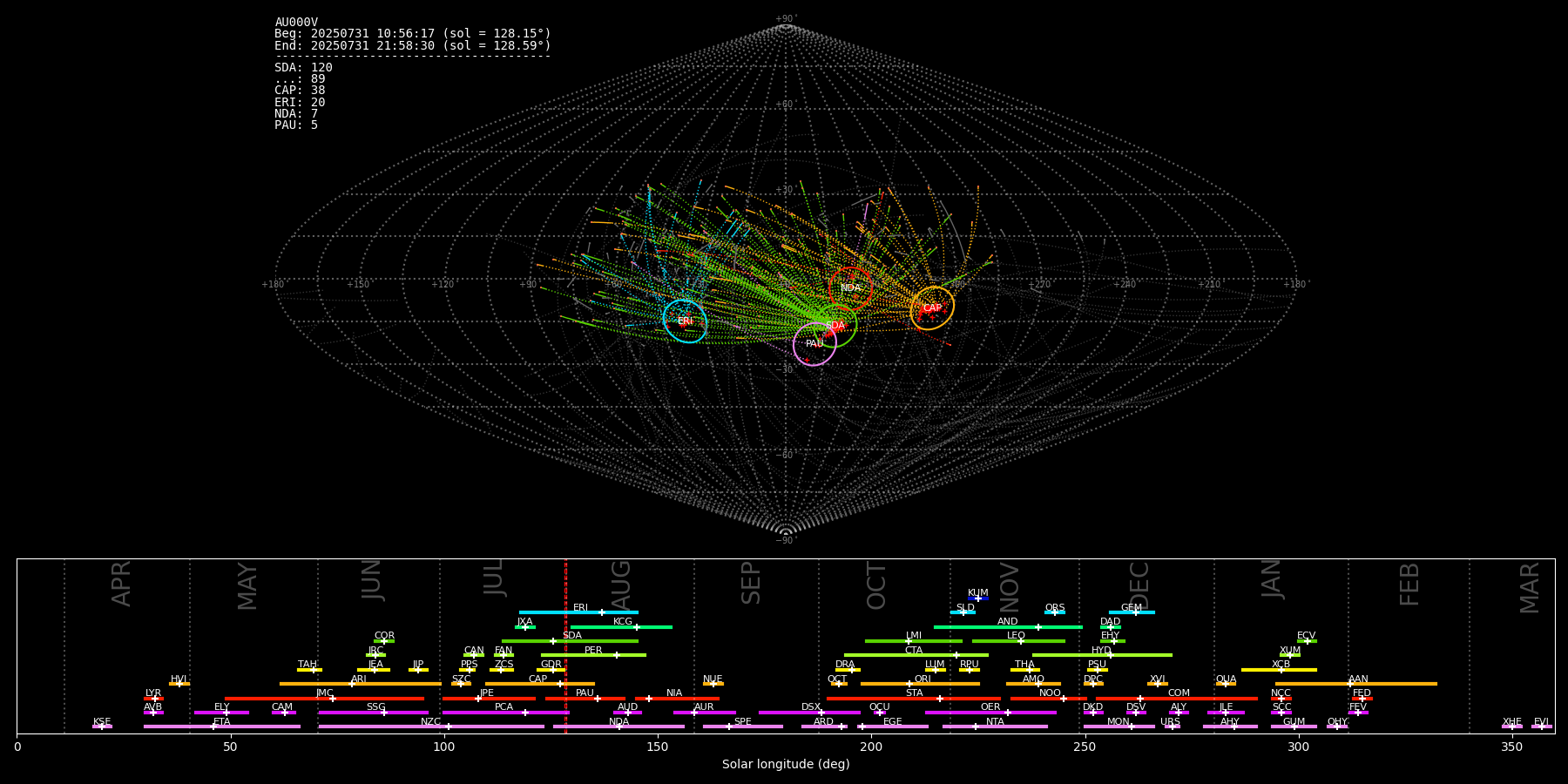Screen dimensions: 1568x784
Task: Click the green SDA radiant circle on the sky map
Action: click(835, 326)
